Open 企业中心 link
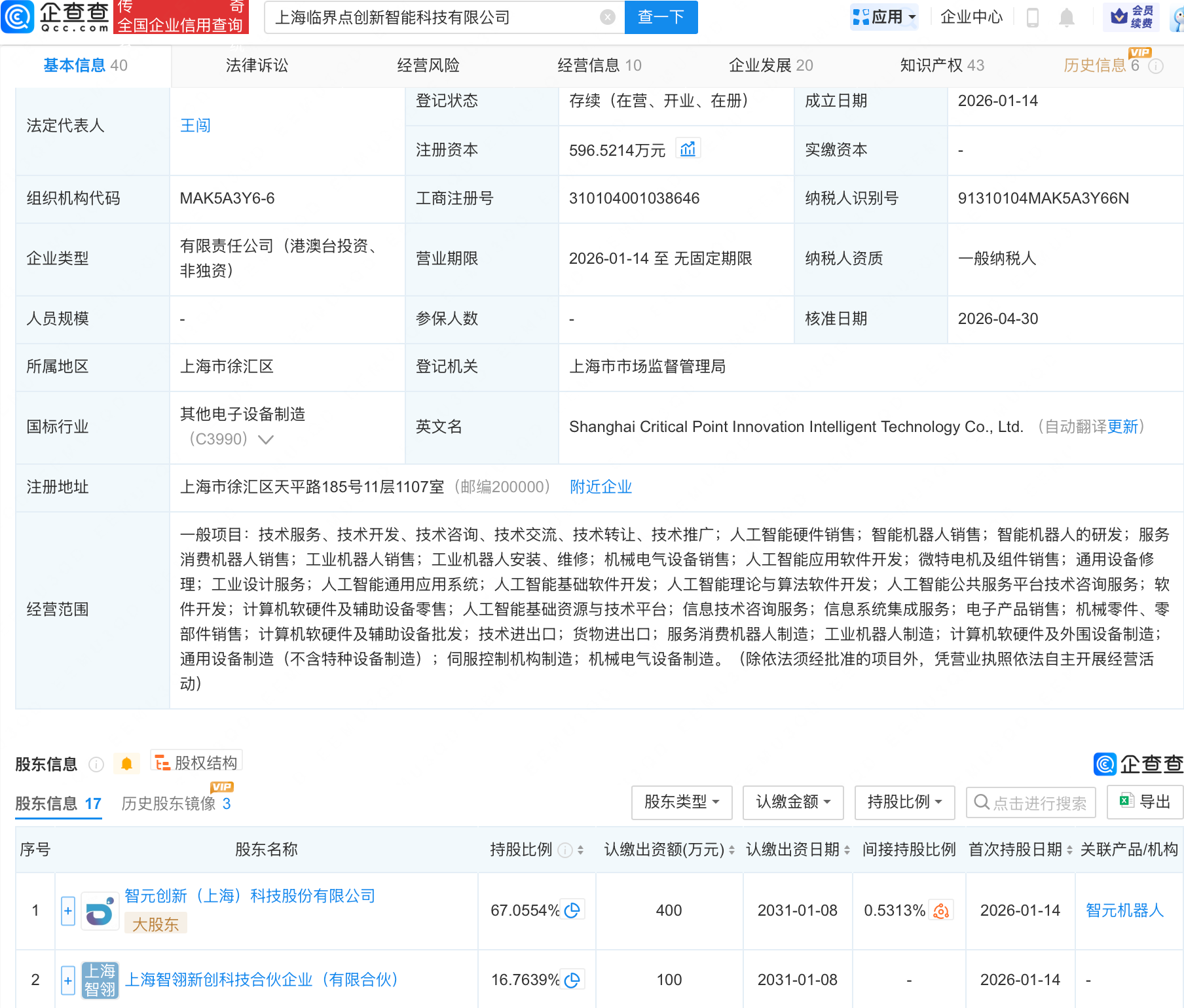Viewport: 1184px width, 1008px height. point(971,17)
